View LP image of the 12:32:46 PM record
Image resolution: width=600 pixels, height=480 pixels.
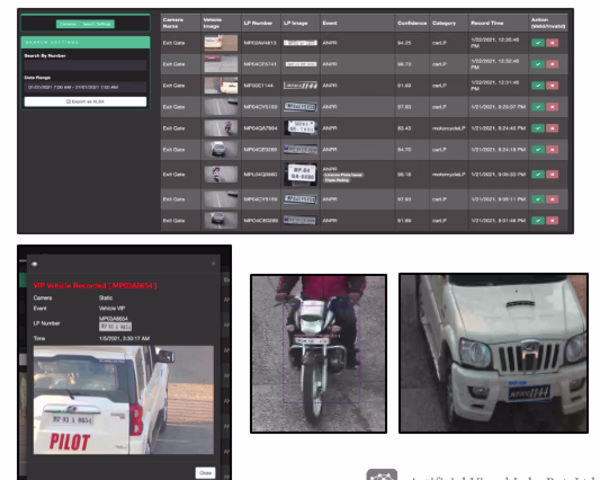coord(301,64)
